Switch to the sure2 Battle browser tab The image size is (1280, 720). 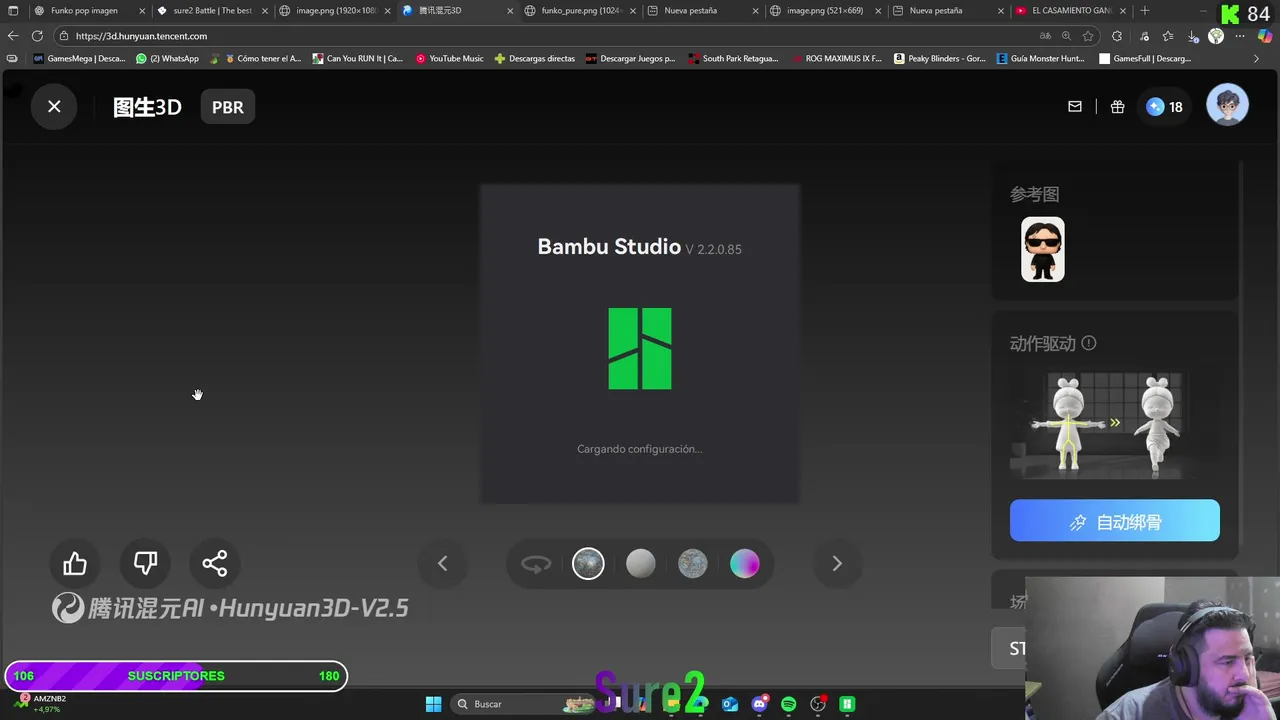212,11
